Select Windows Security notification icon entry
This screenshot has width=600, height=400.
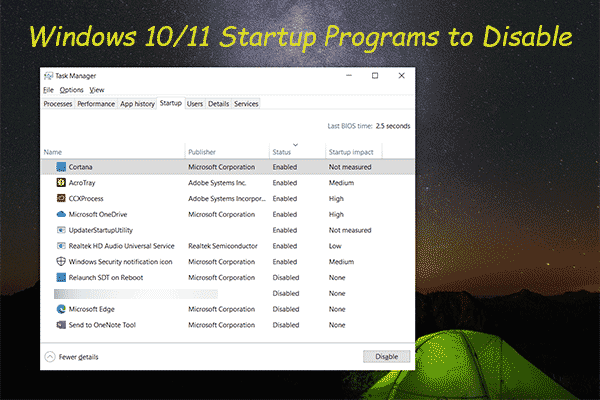tap(121, 261)
